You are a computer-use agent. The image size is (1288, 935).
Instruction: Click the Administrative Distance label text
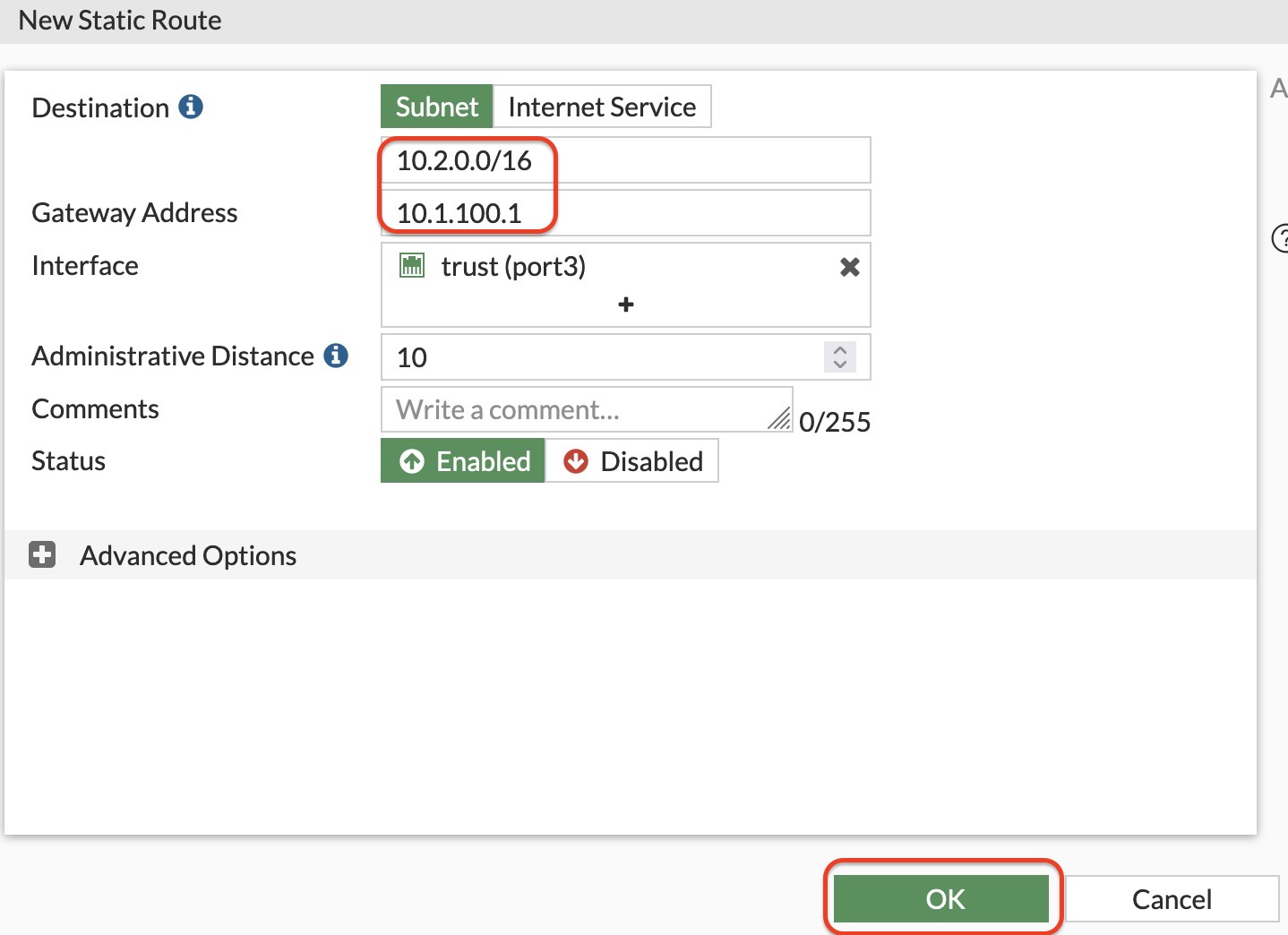[x=173, y=356]
